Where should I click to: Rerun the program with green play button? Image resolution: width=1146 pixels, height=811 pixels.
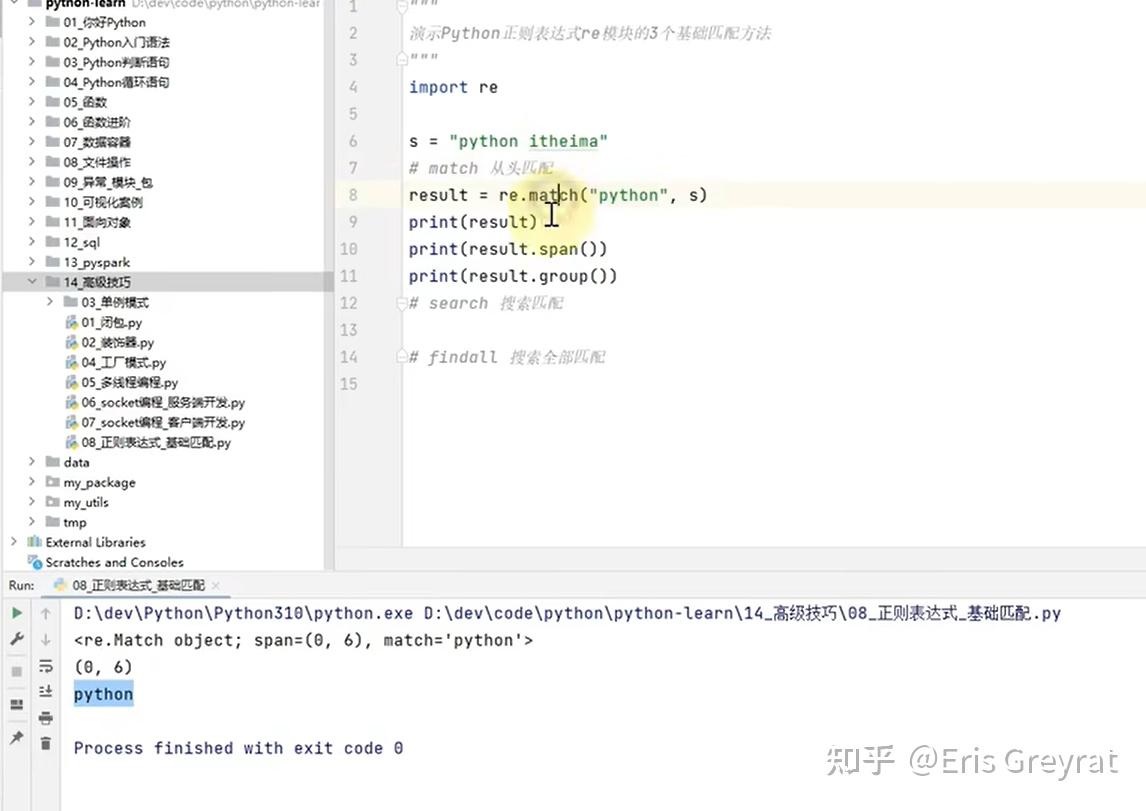point(17,614)
